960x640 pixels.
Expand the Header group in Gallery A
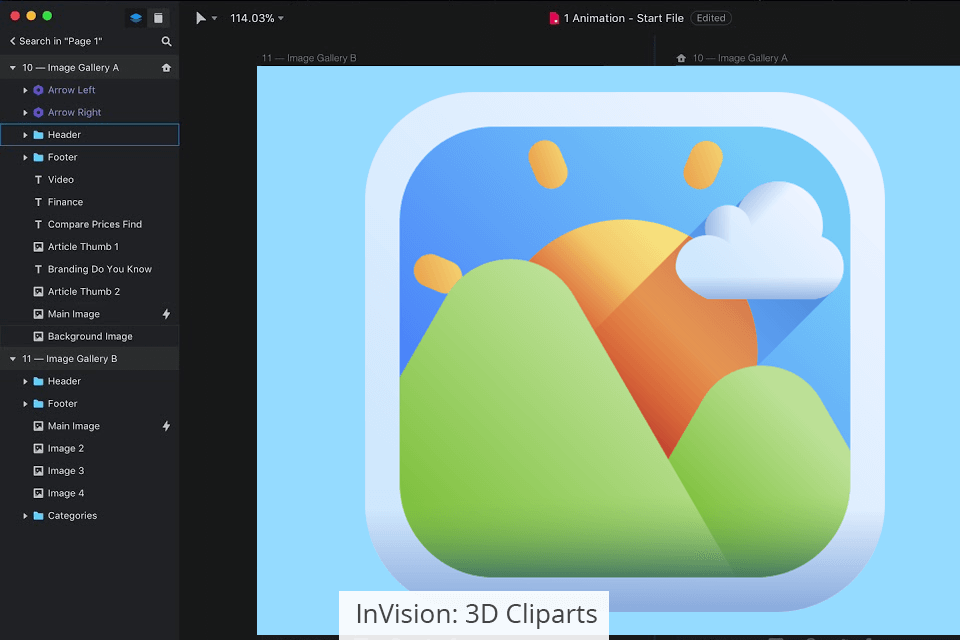pyautogui.click(x=25, y=135)
